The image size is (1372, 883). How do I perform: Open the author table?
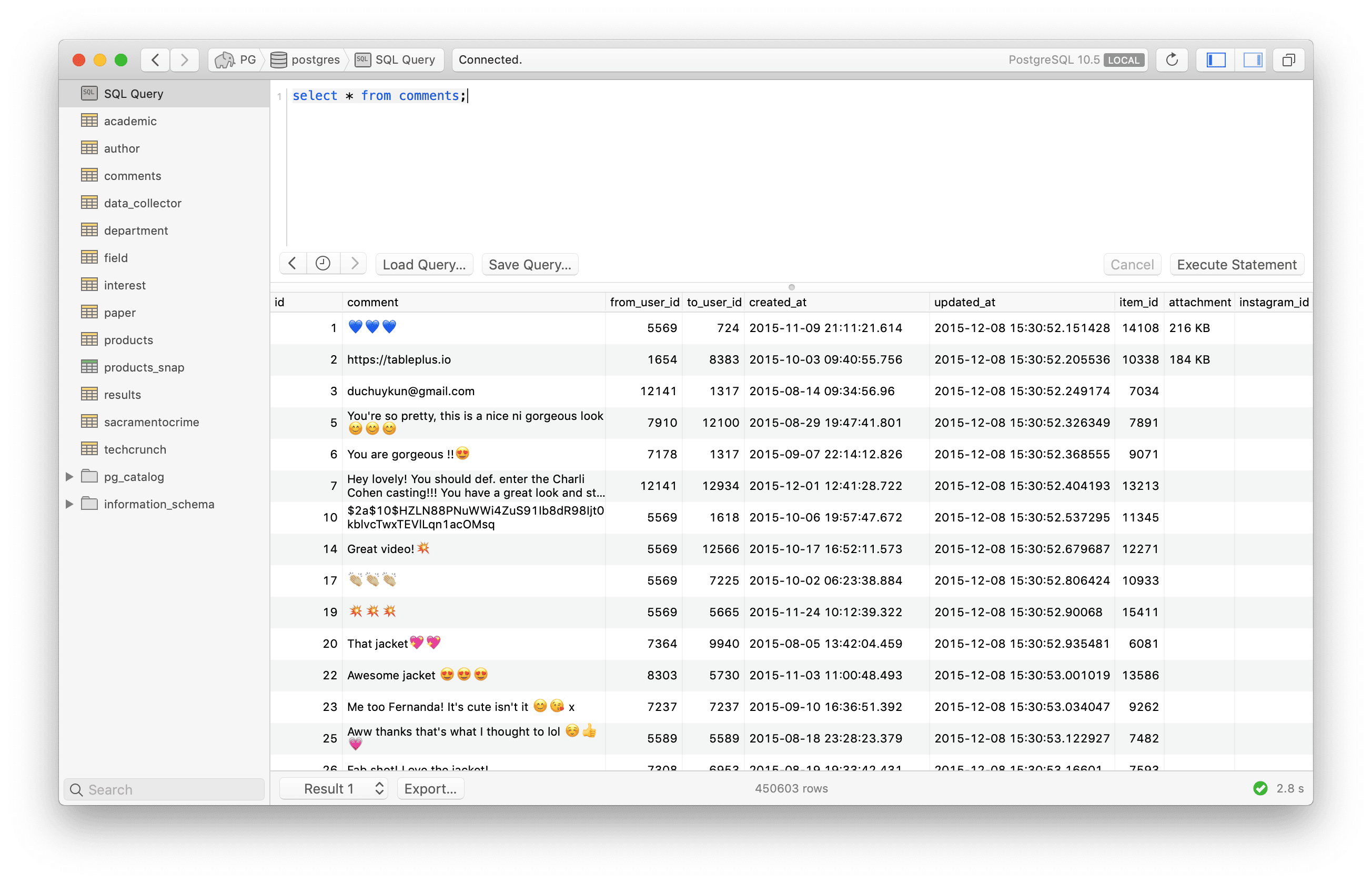pos(165,148)
